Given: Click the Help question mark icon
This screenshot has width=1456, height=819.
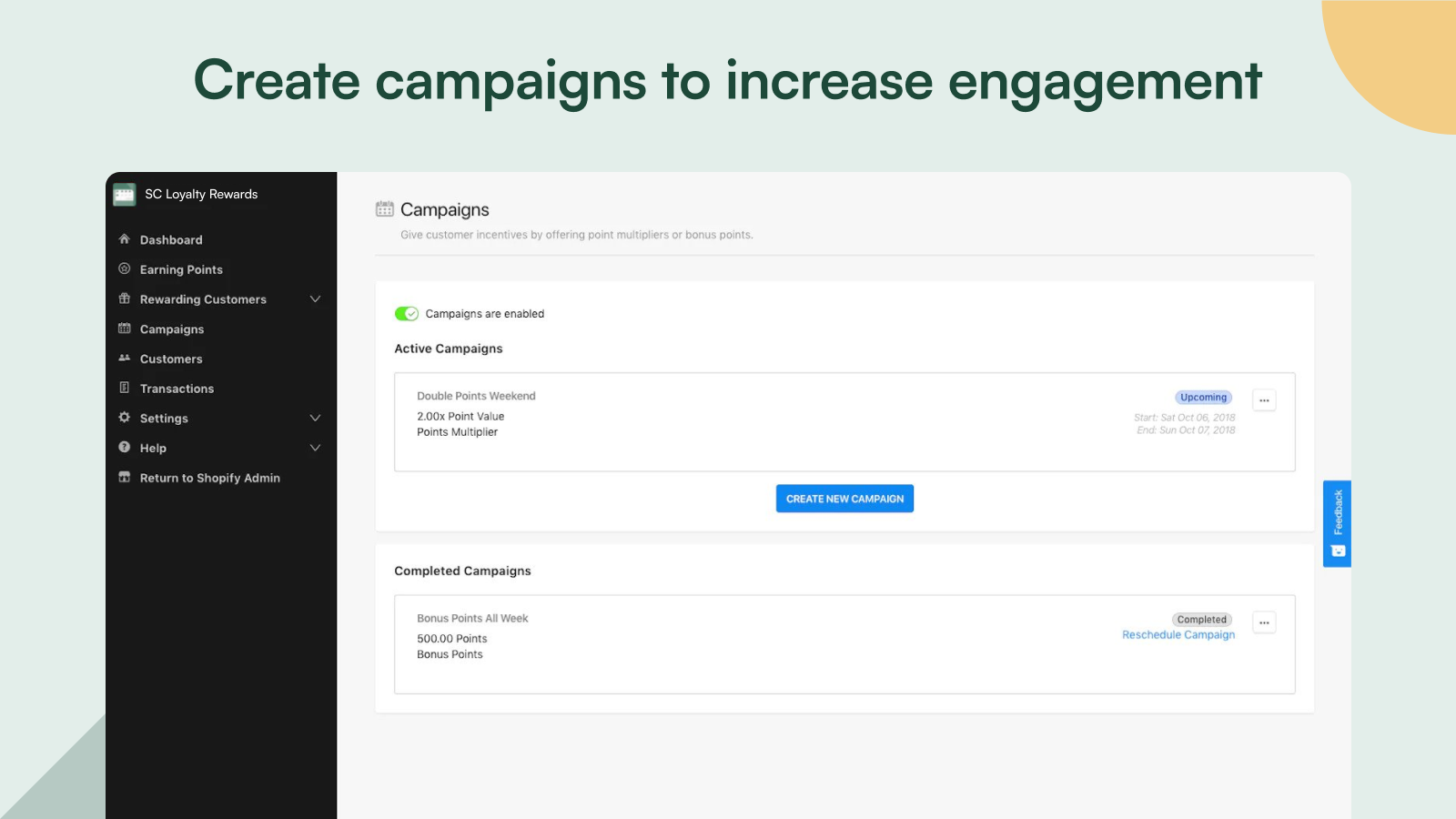Looking at the screenshot, I should [x=125, y=448].
